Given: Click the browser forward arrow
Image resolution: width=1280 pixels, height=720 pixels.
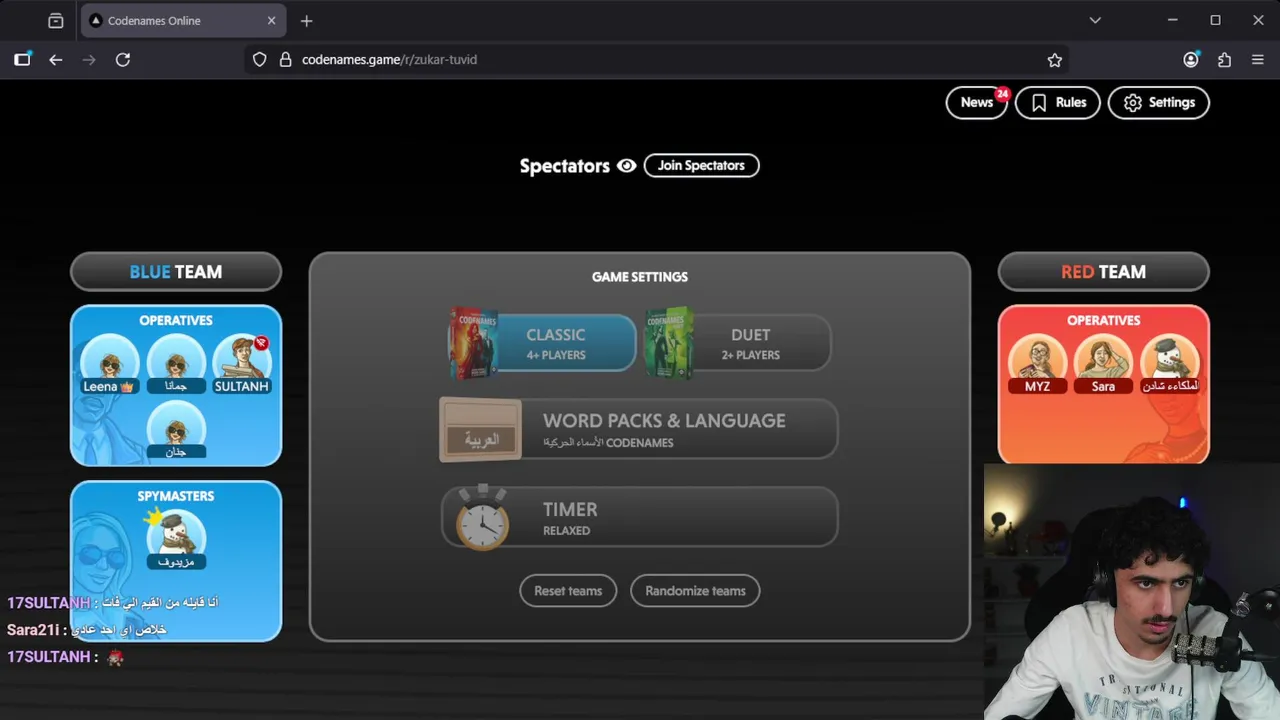Looking at the screenshot, I should click(89, 60).
